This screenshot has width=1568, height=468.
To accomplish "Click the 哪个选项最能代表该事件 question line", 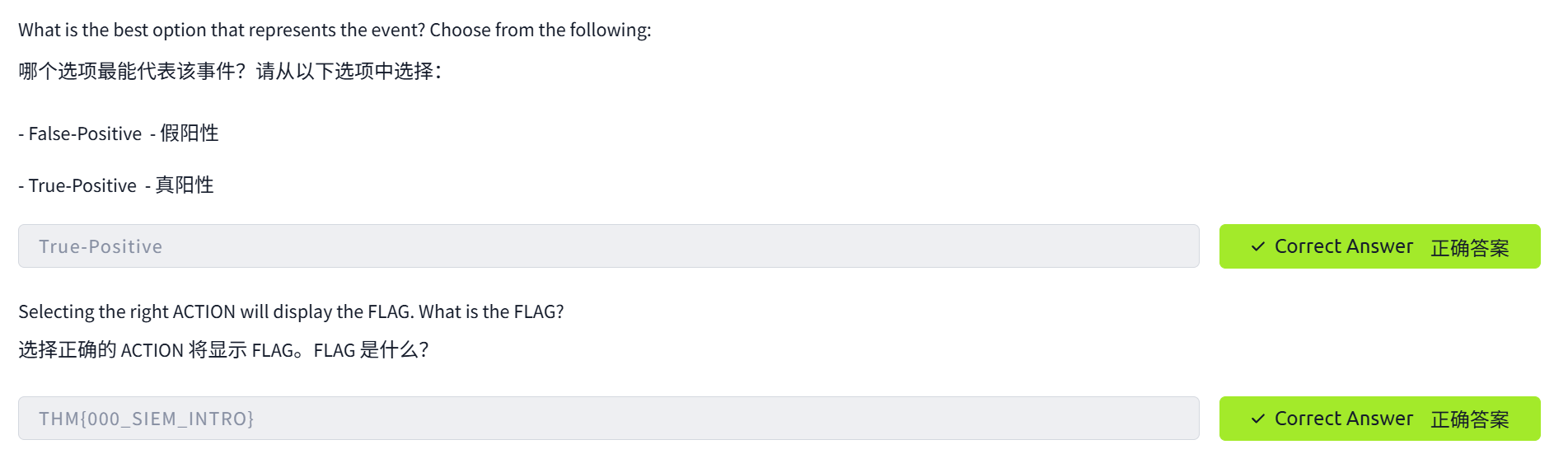I will click(x=132, y=72).
